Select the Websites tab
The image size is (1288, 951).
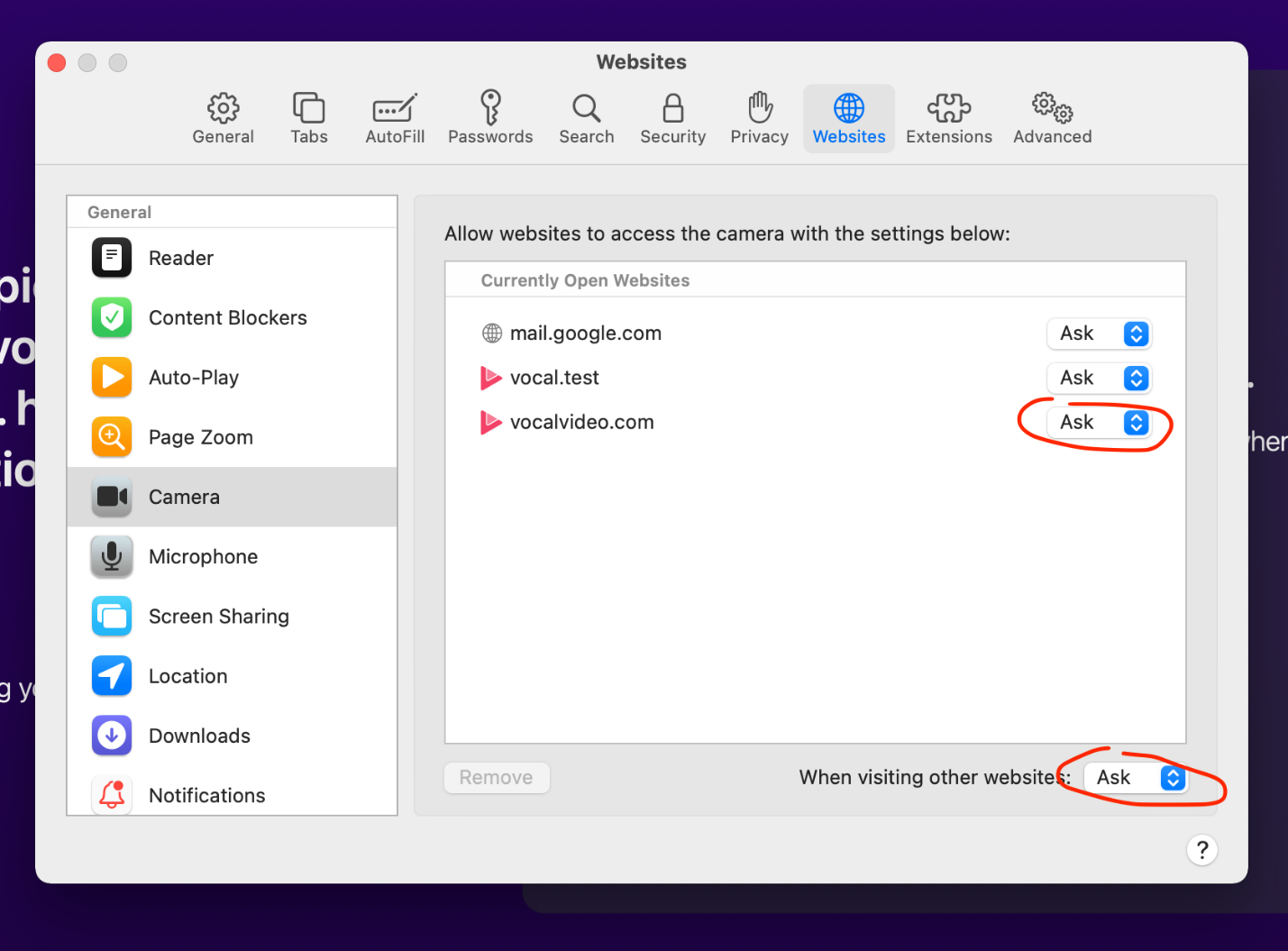pyautogui.click(x=849, y=118)
